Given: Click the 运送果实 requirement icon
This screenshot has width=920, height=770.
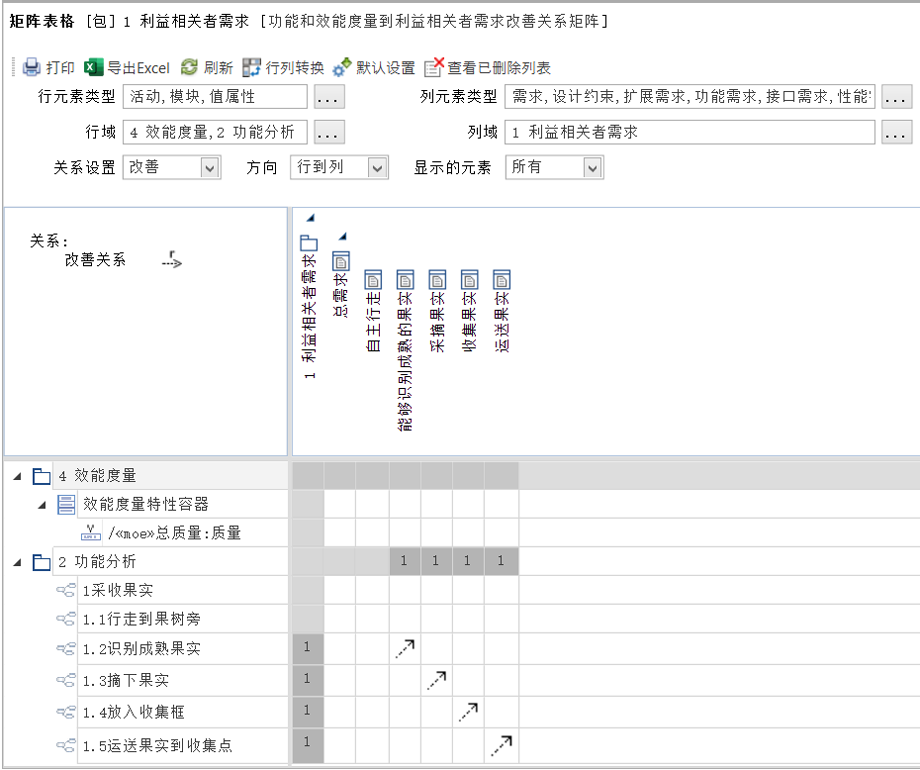Looking at the screenshot, I should 502,279.
